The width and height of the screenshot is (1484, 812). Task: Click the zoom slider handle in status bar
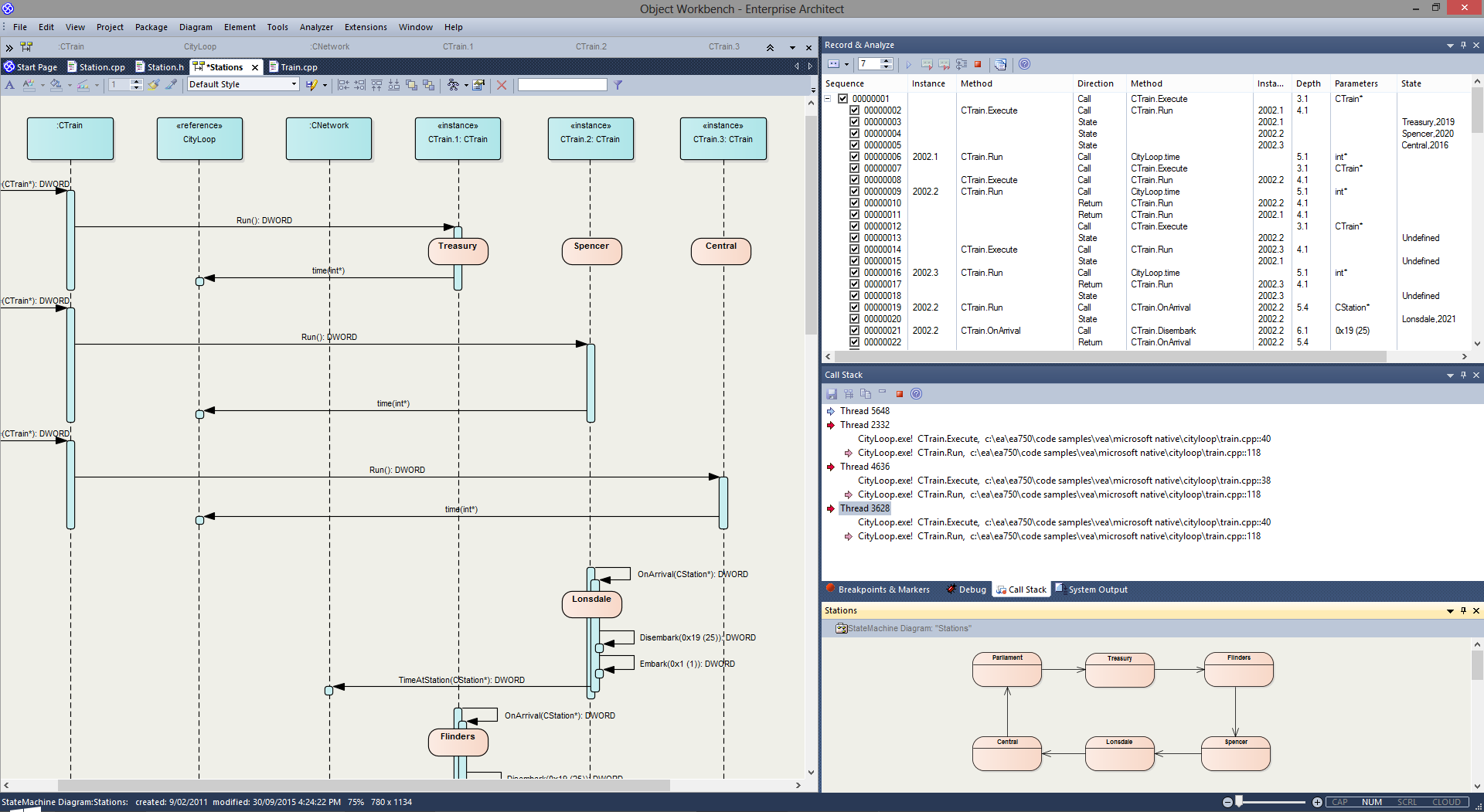[1239, 802]
